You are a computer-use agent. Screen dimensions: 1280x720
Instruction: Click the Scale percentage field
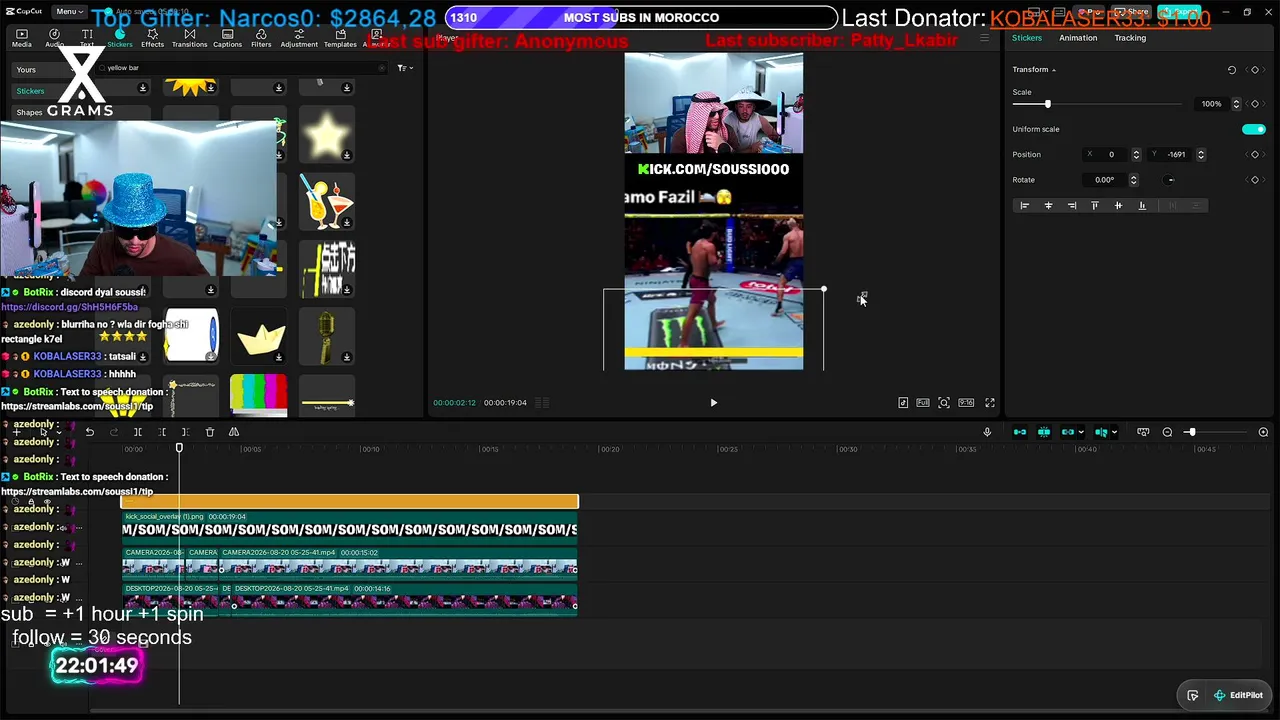(x=1213, y=104)
